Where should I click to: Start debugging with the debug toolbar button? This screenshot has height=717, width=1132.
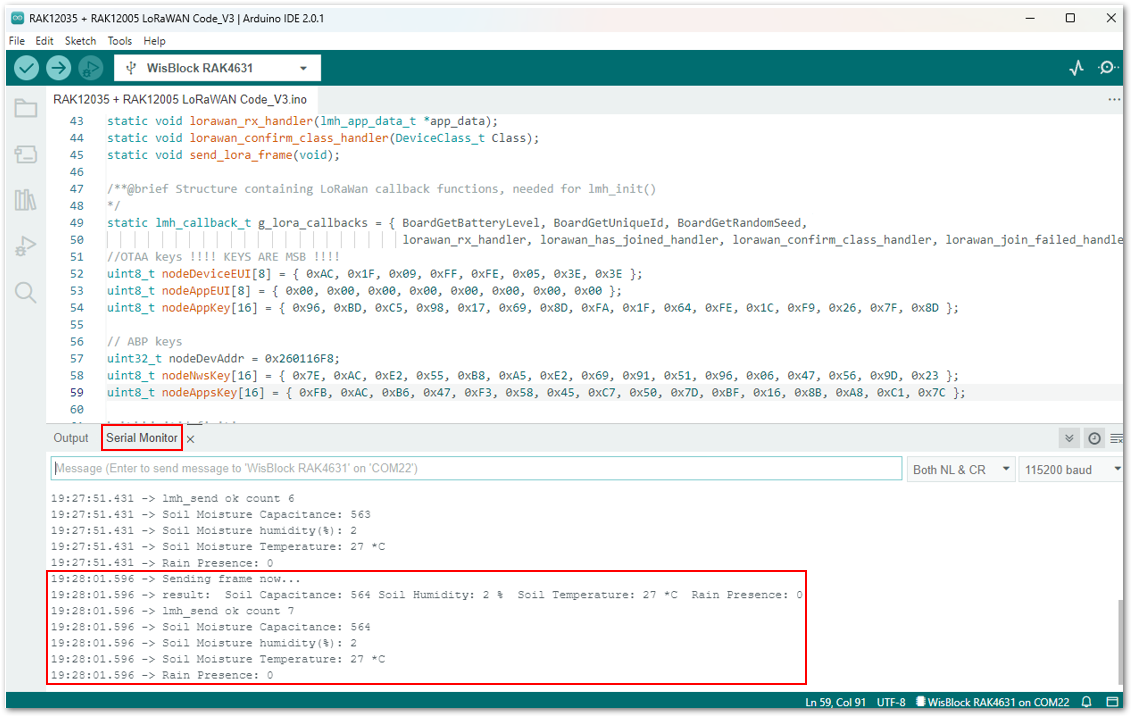pos(90,68)
